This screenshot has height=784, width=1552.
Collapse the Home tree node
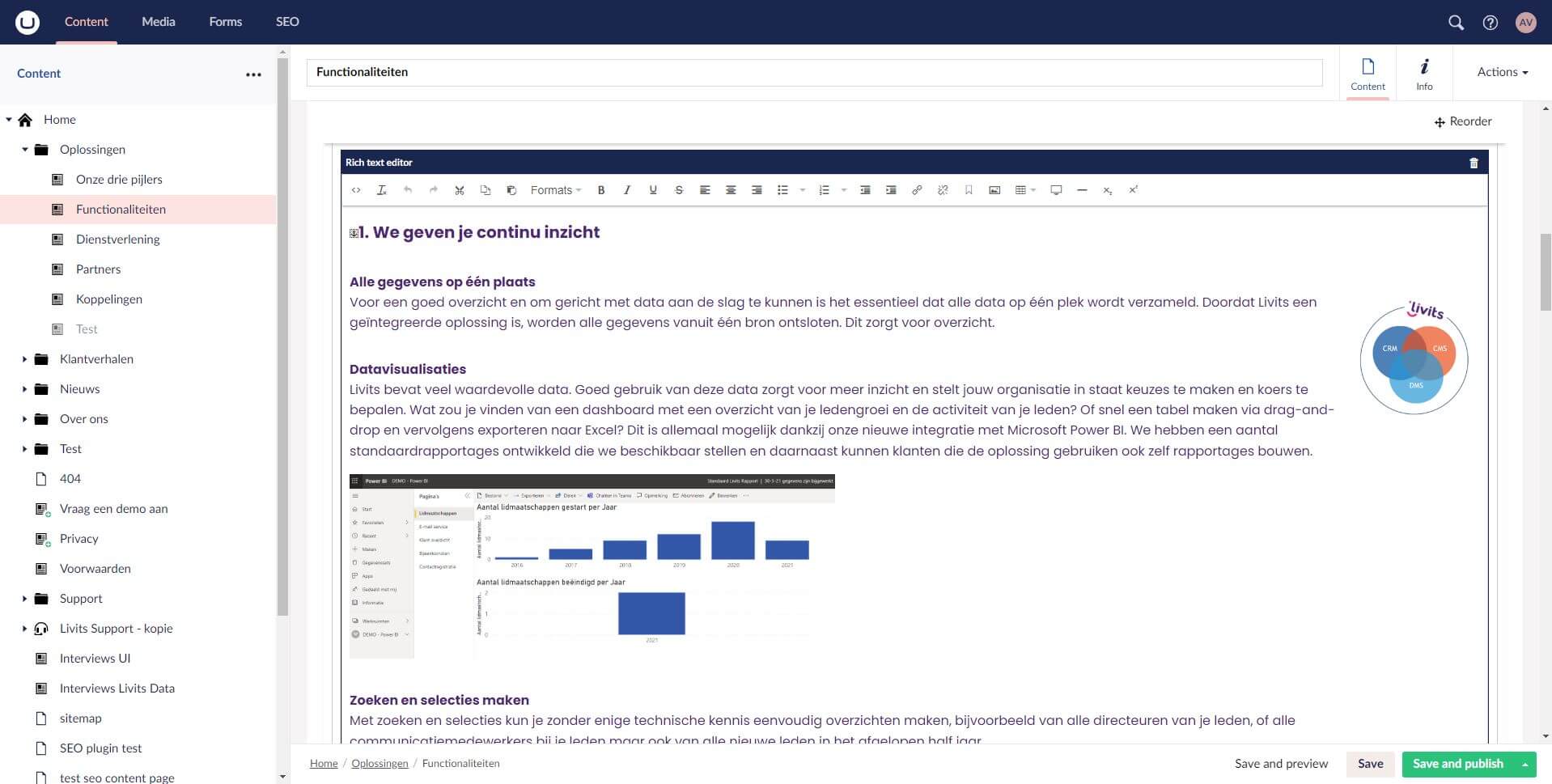[x=9, y=120]
